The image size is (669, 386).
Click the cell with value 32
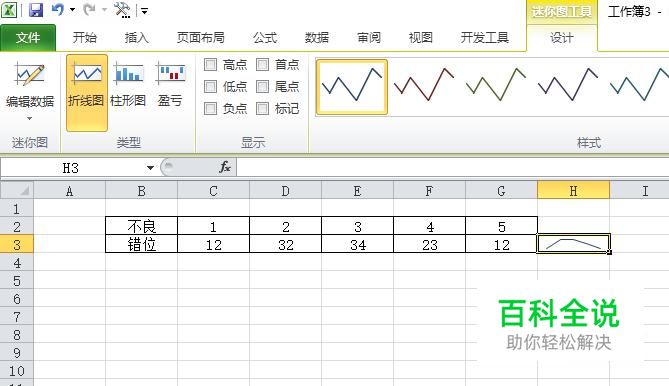click(285, 244)
